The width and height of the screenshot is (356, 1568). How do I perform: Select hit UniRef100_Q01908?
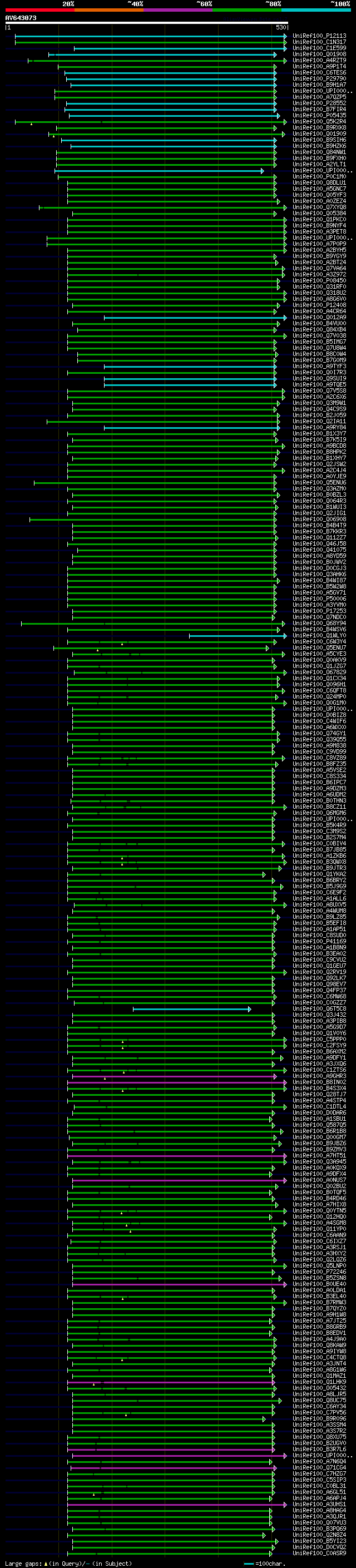pyautogui.click(x=319, y=54)
